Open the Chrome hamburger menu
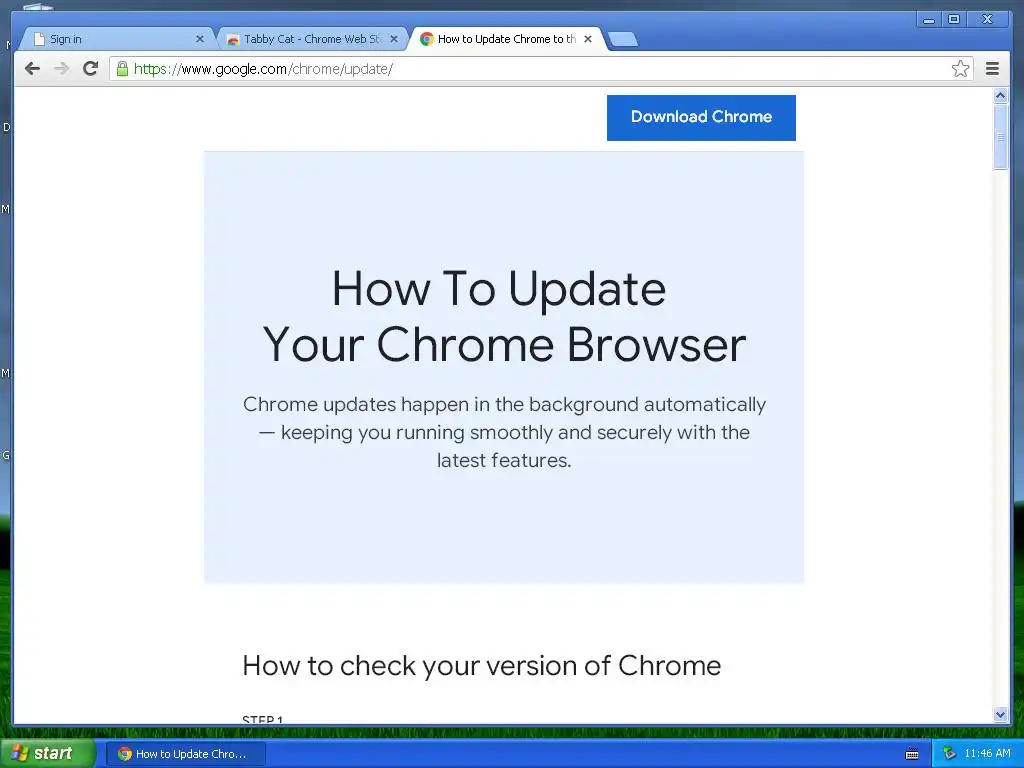 992,69
